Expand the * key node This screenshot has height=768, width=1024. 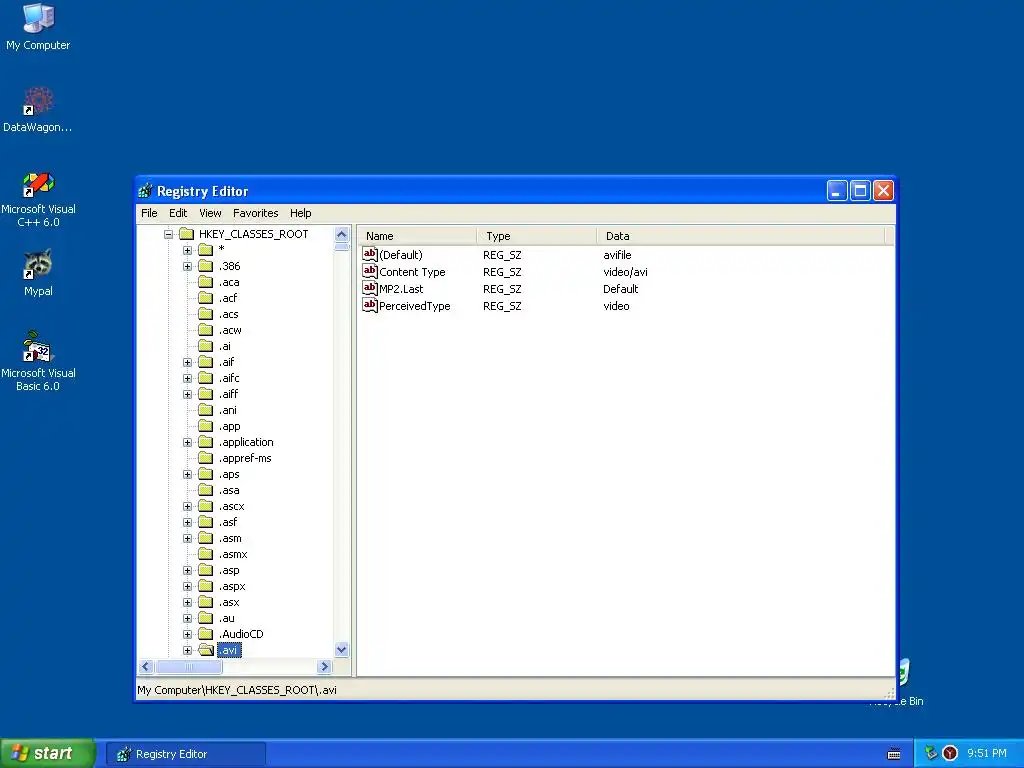coord(187,250)
